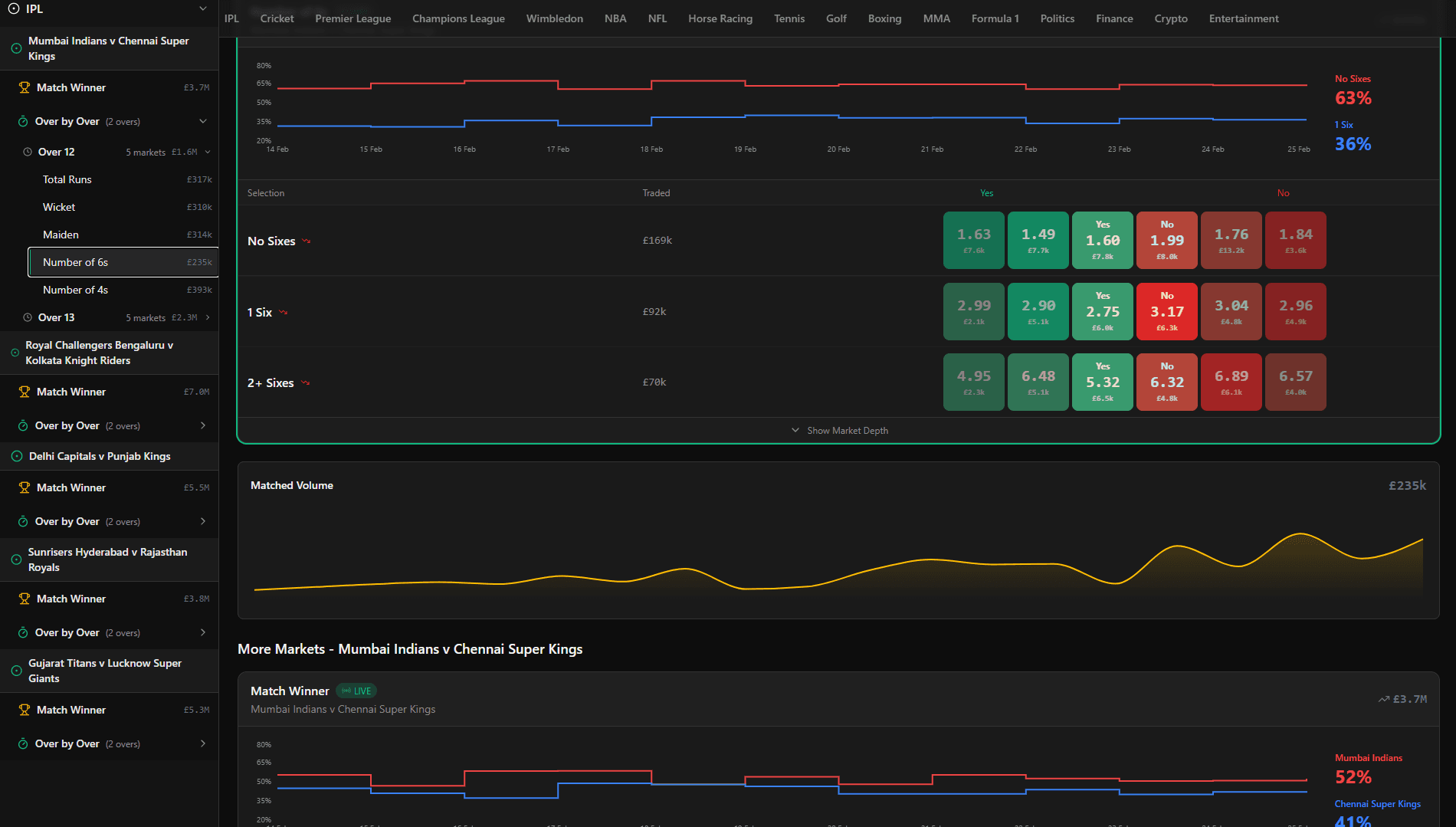Expand Over 13 markets chevron
The image size is (1456, 827).
207,317
